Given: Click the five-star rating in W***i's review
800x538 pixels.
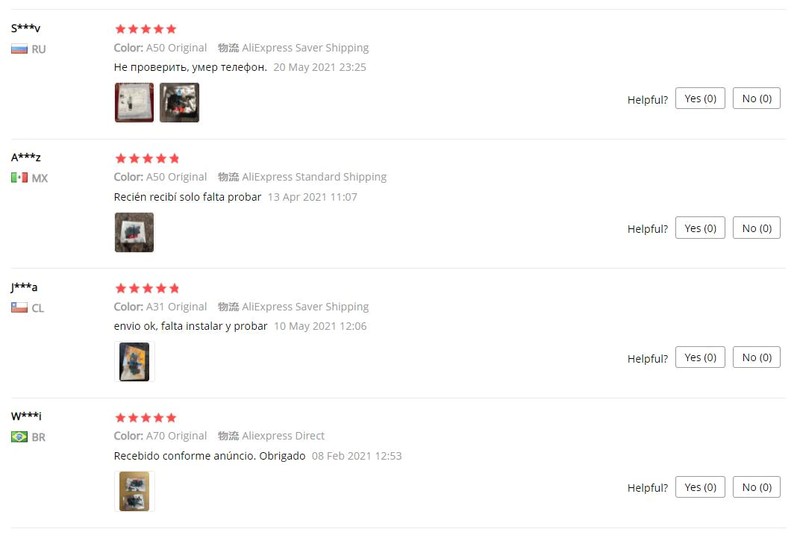Looking at the screenshot, I should pyautogui.click(x=146, y=418).
